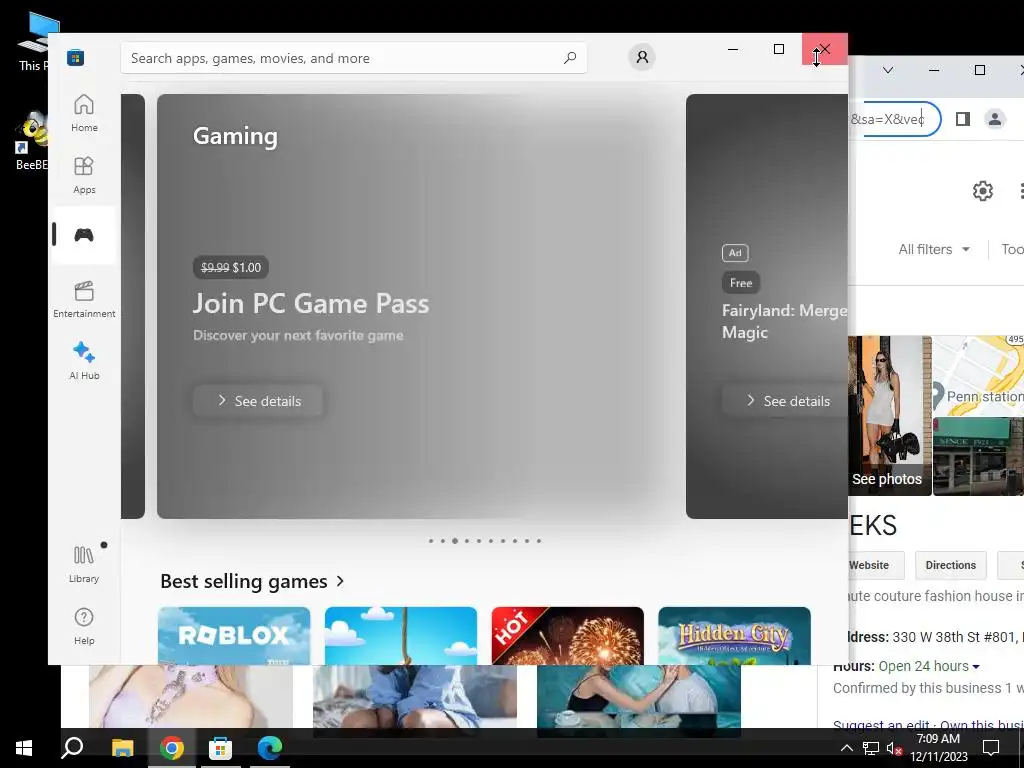The image size is (1024, 768).
Task: Click the Ad label on Fairyland card
Action: (x=735, y=253)
